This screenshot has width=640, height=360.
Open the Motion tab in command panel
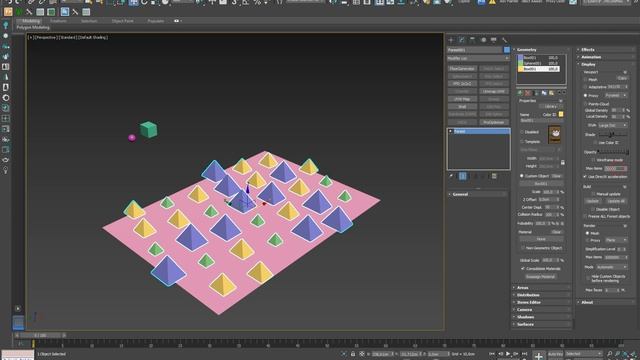483,40
